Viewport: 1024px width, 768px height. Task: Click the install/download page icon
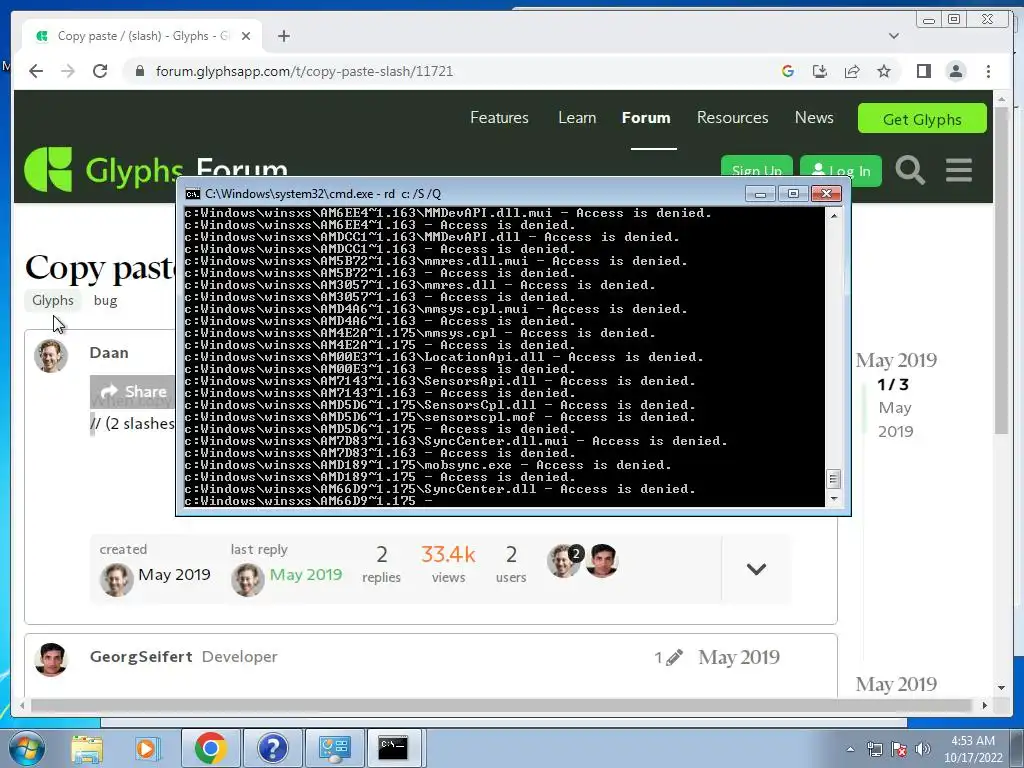[820, 71]
